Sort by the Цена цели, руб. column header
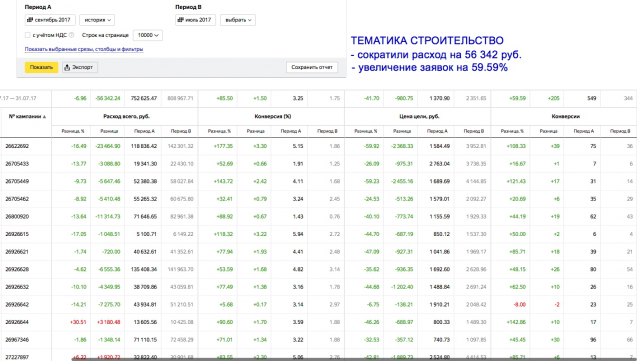 pyautogui.click(x=419, y=116)
